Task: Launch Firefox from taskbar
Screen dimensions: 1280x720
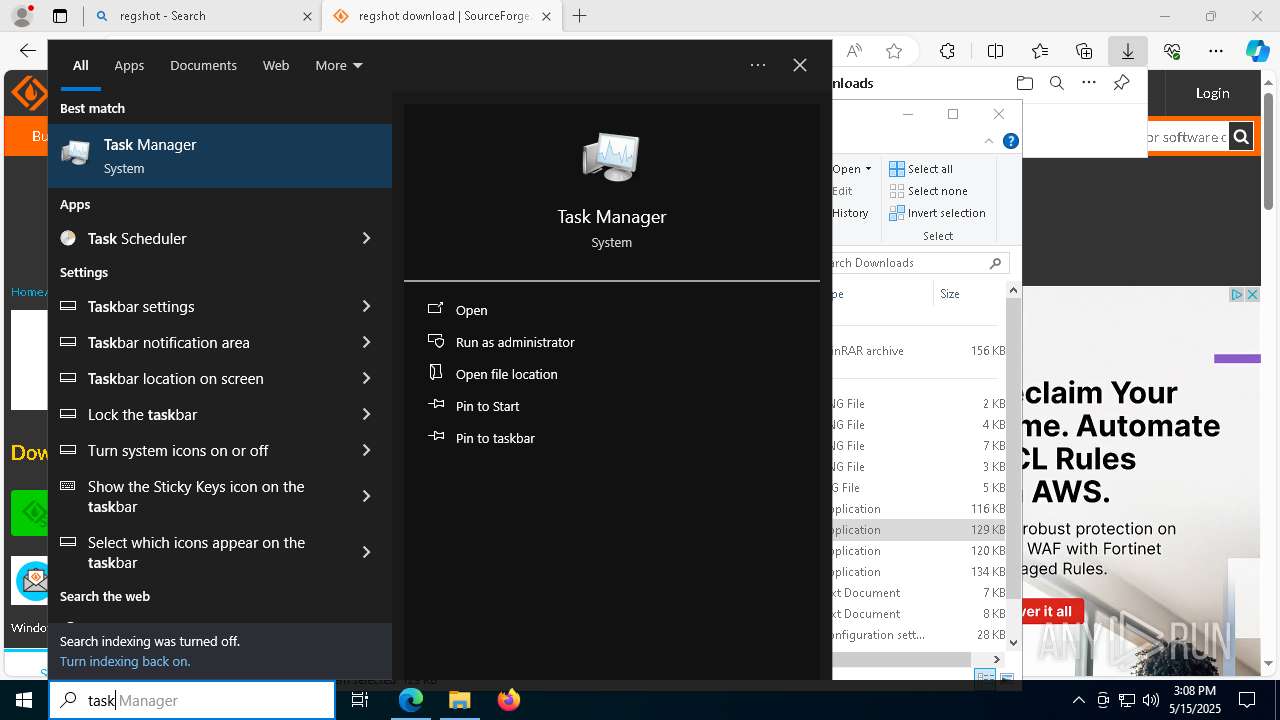Action: point(509,700)
